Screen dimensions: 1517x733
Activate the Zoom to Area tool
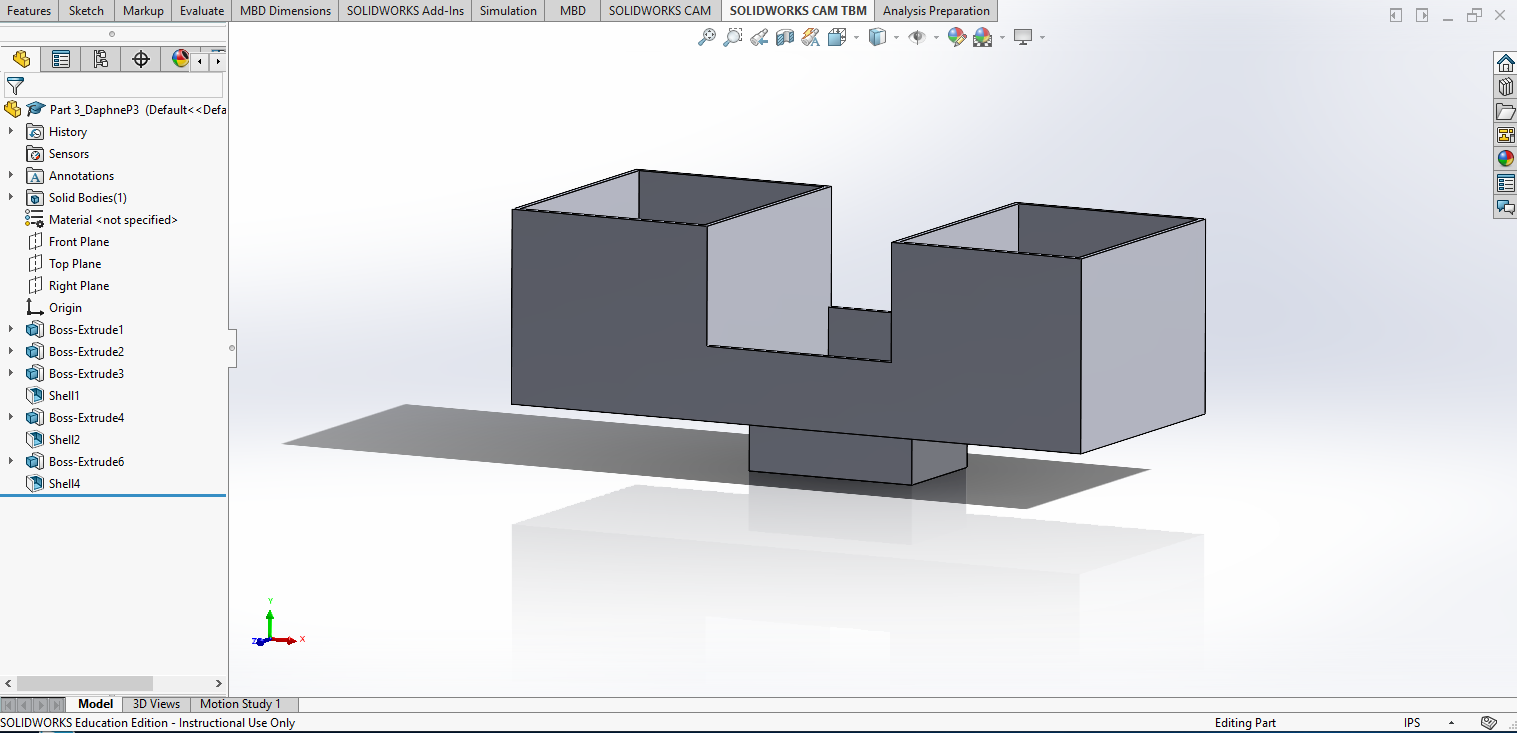pyautogui.click(x=733, y=37)
